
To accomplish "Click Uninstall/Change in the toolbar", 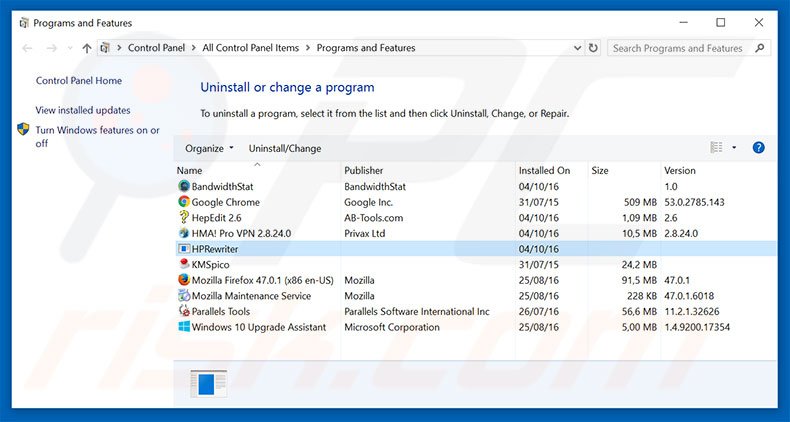I will pos(285,149).
